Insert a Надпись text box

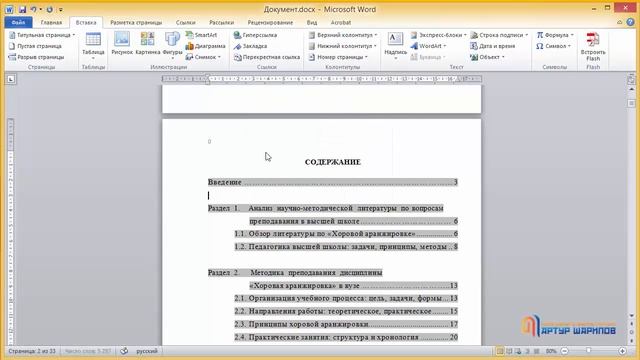[x=395, y=45]
